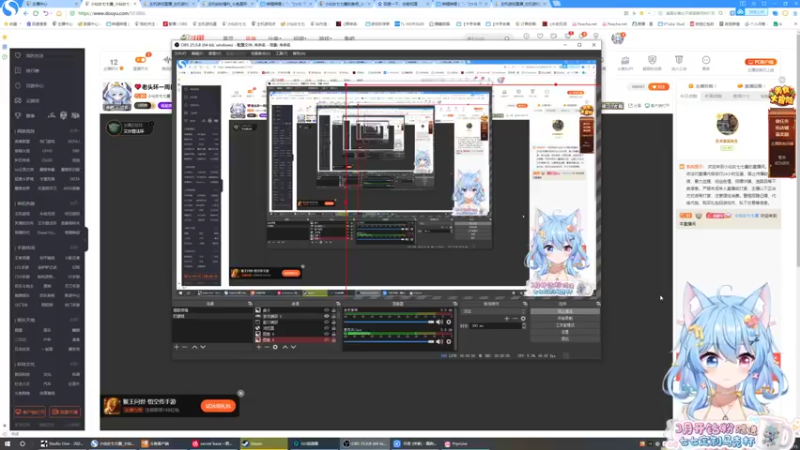Click 设置 button in OBS Controls

[x=565, y=332]
